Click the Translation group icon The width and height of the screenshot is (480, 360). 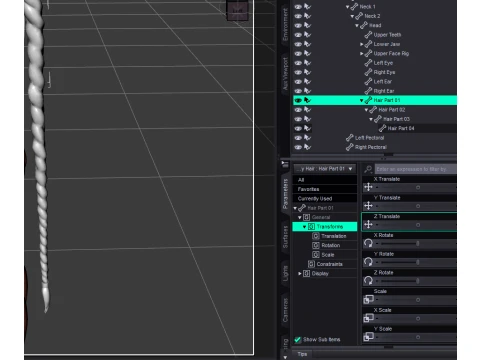pyautogui.click(x=316, y=236)
